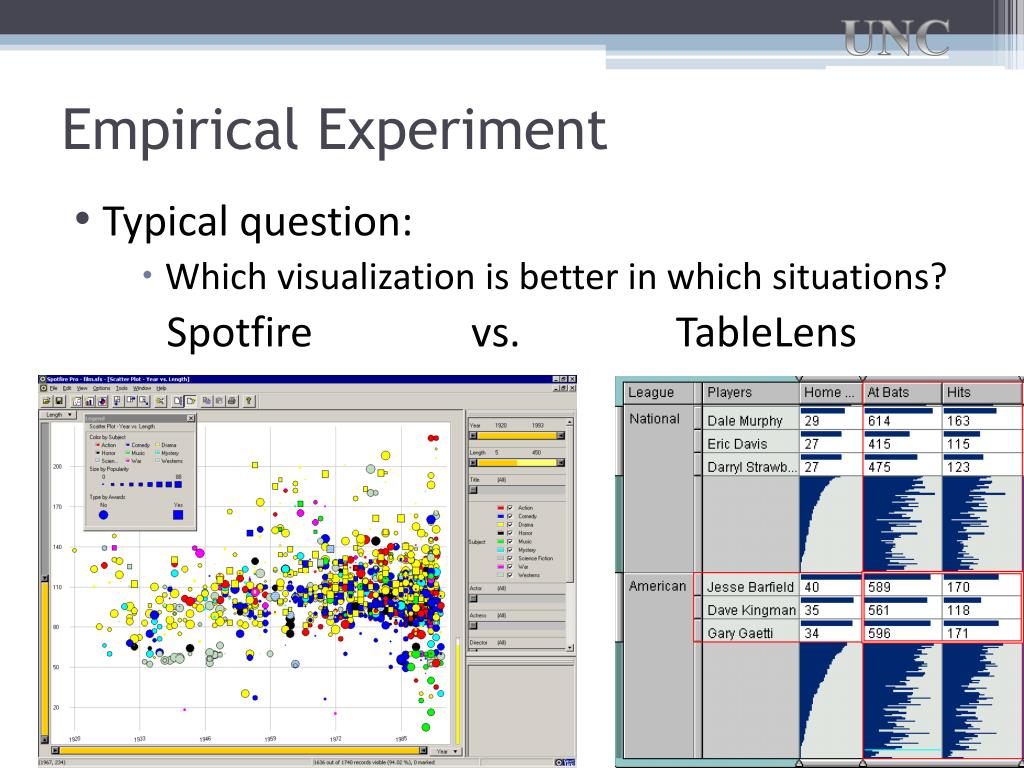Click the pie chart icon in Spotfire toolbar
The image size is (1024, 768).
(103, 401)
